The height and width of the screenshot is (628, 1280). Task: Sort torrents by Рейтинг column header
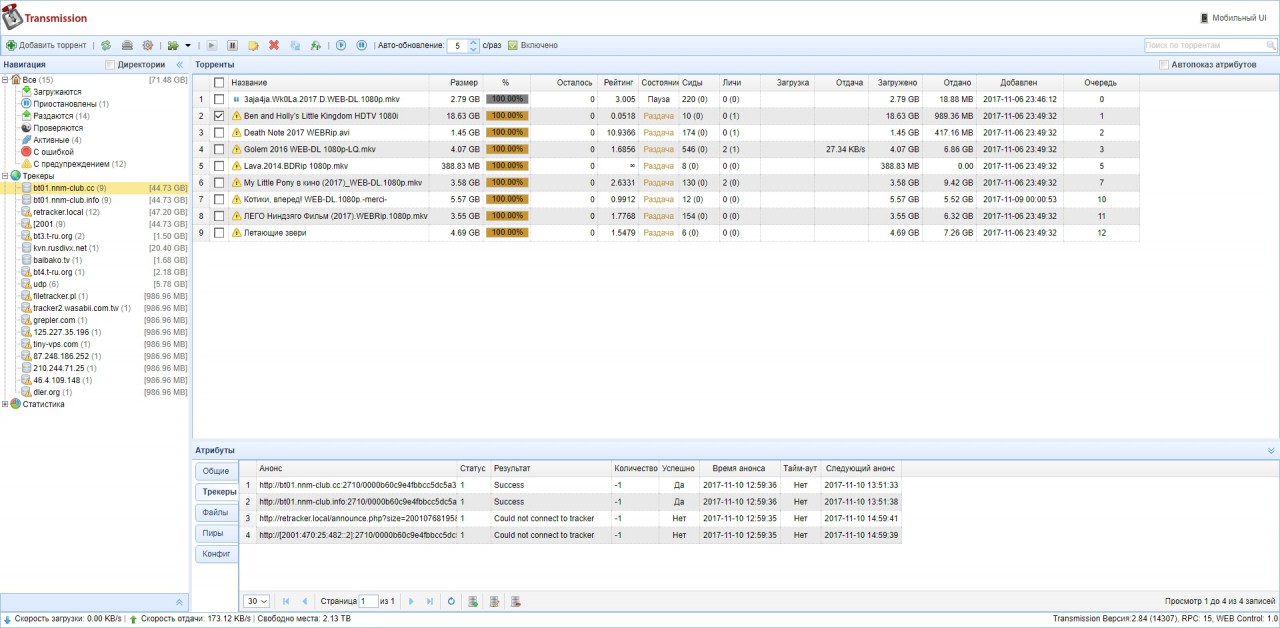[619, 82]
